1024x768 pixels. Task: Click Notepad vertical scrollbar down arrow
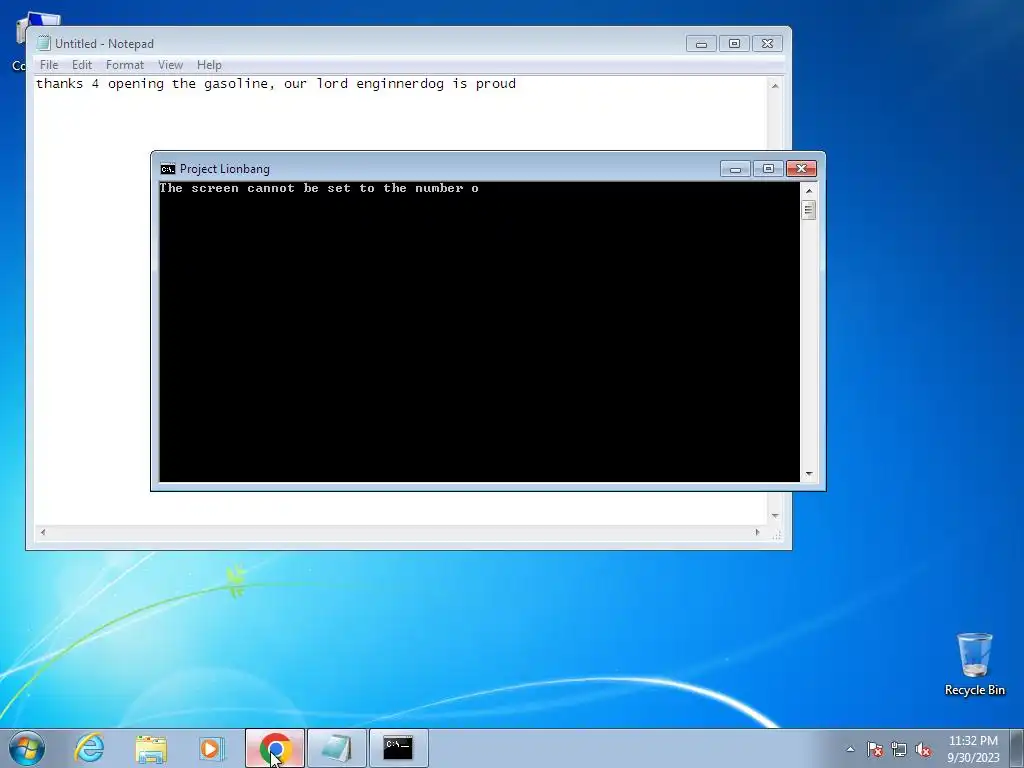[775, 516]
